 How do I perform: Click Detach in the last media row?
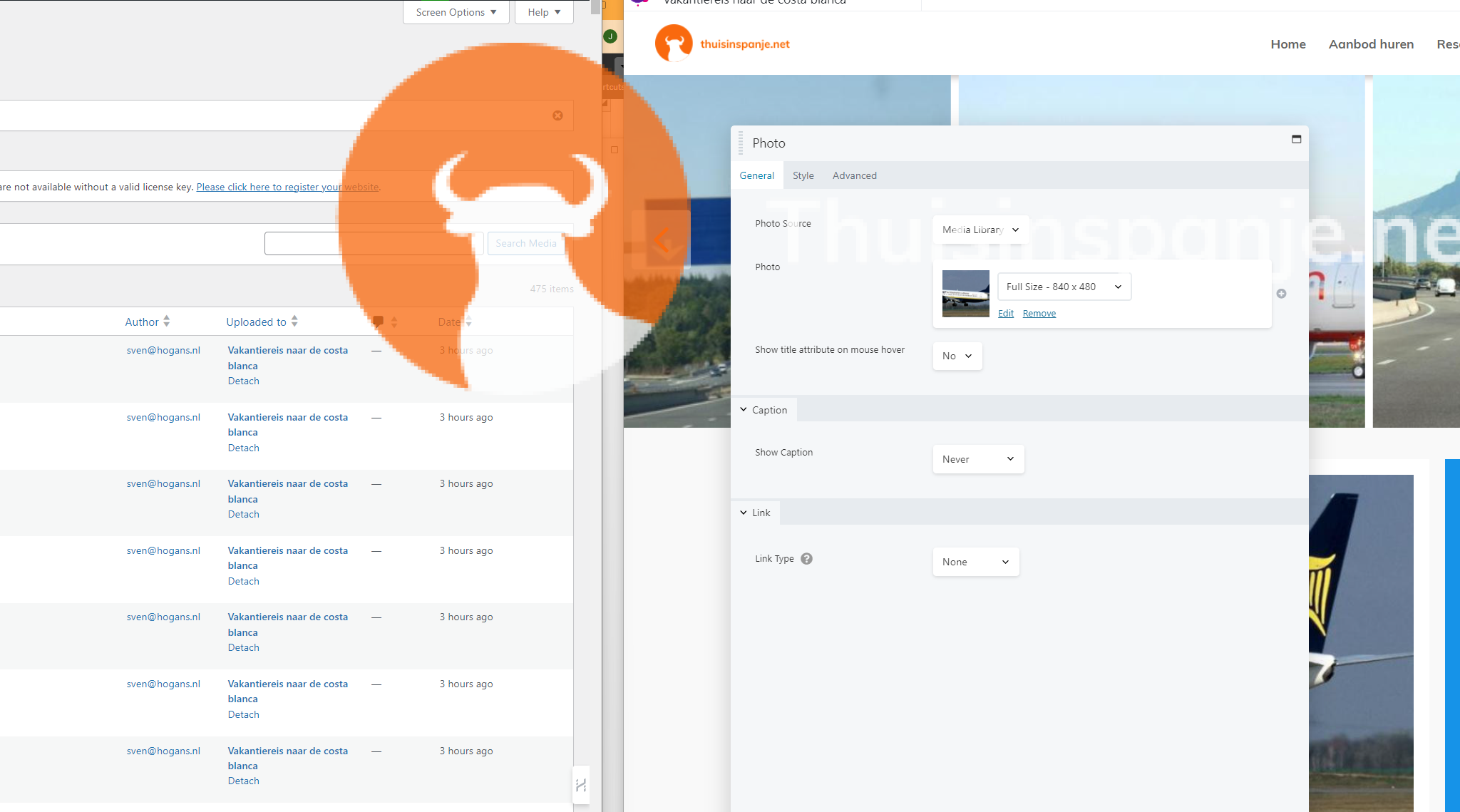point(244,781)
